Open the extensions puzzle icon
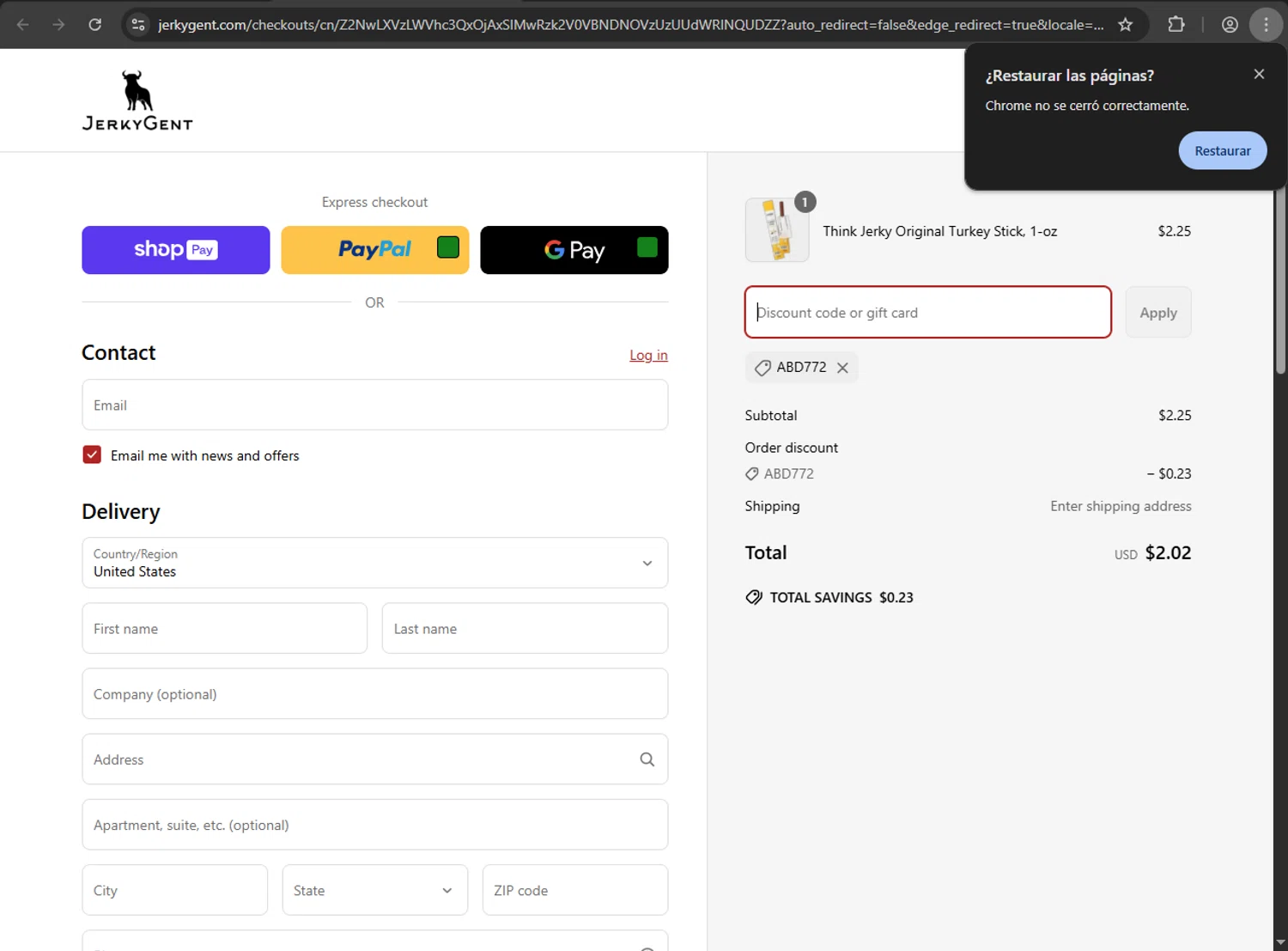This screenshot has height=951, width=1288. click(x=1176, y=24)
